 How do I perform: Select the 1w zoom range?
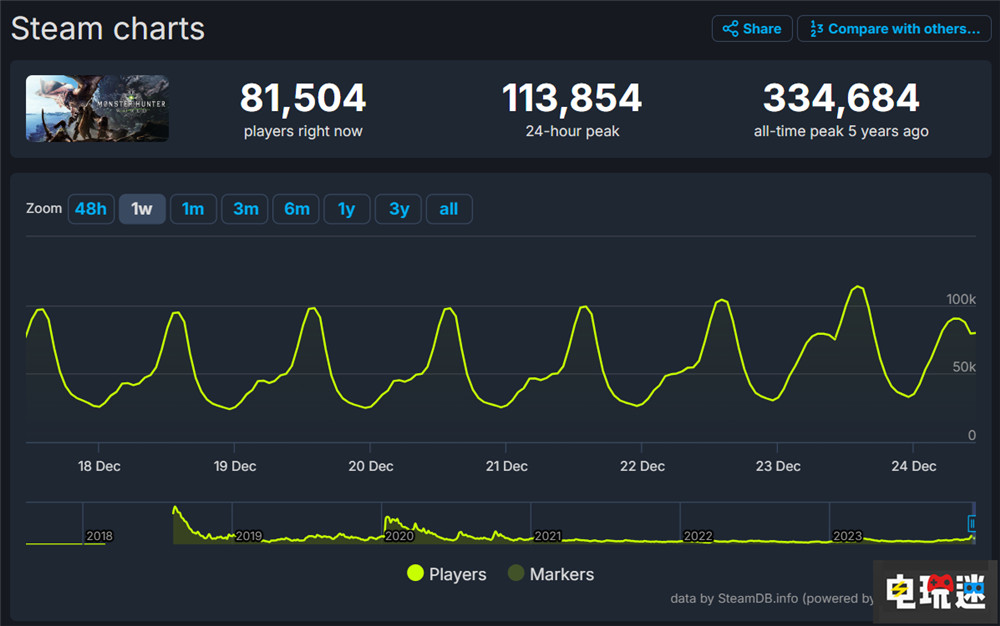(x=142, y=209)
